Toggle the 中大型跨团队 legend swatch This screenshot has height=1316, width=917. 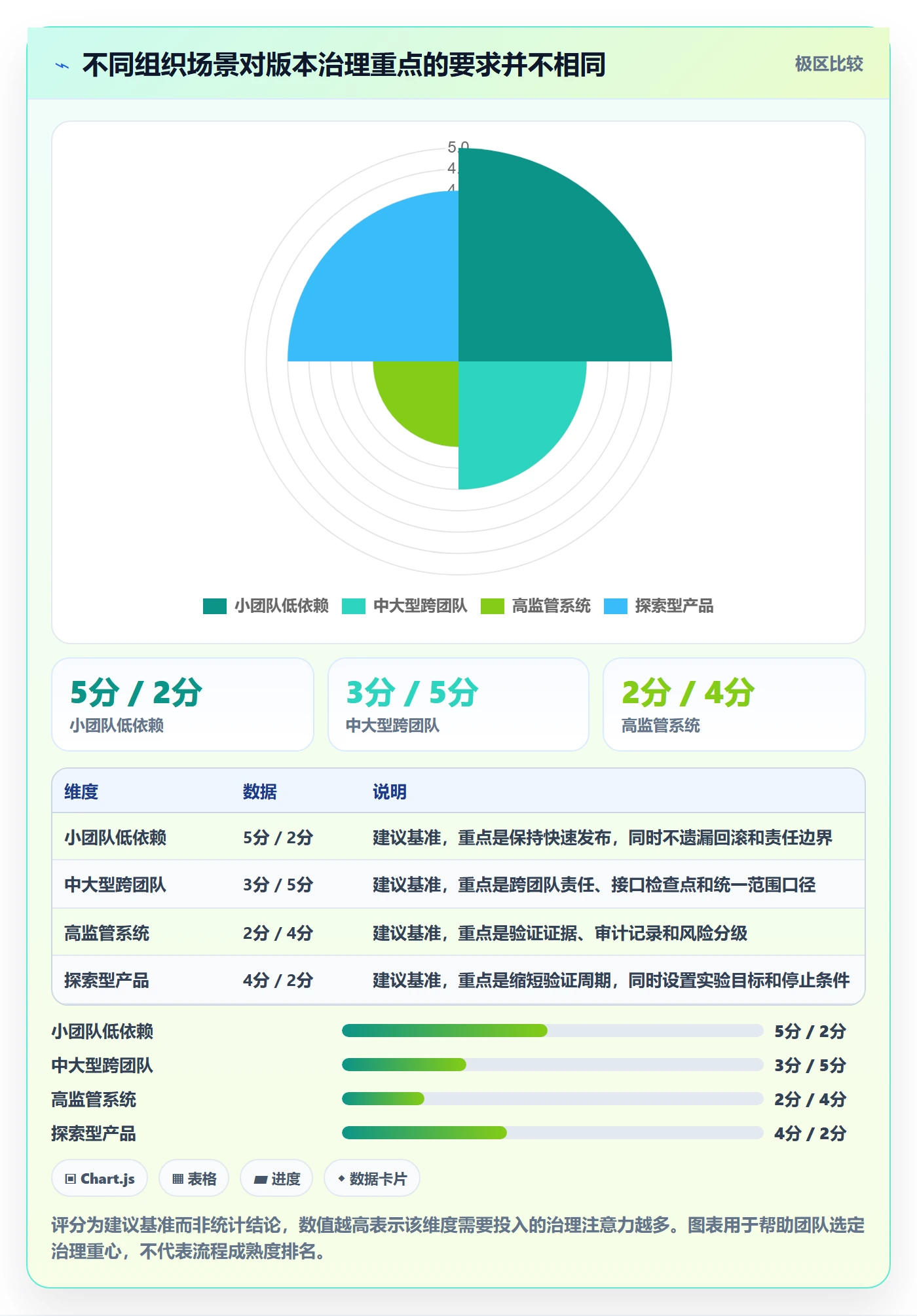[354, 606]
